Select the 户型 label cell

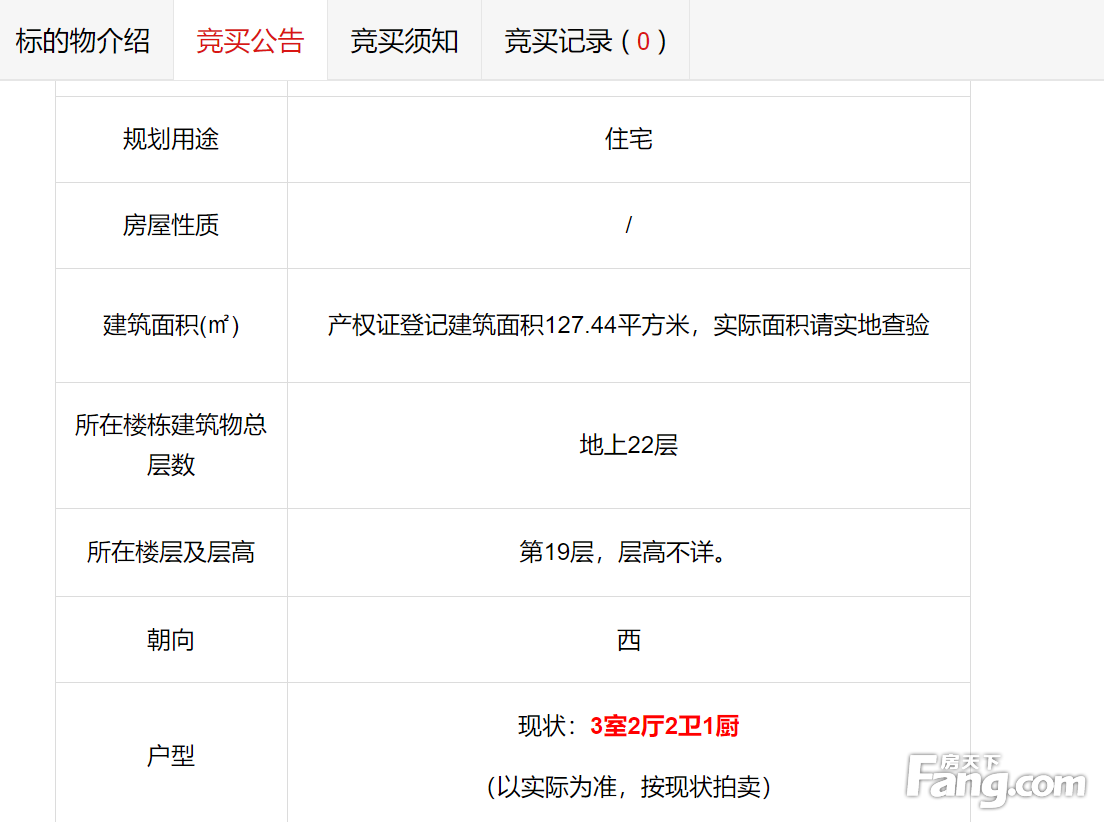pyautogui.click(x=171, y=752)
